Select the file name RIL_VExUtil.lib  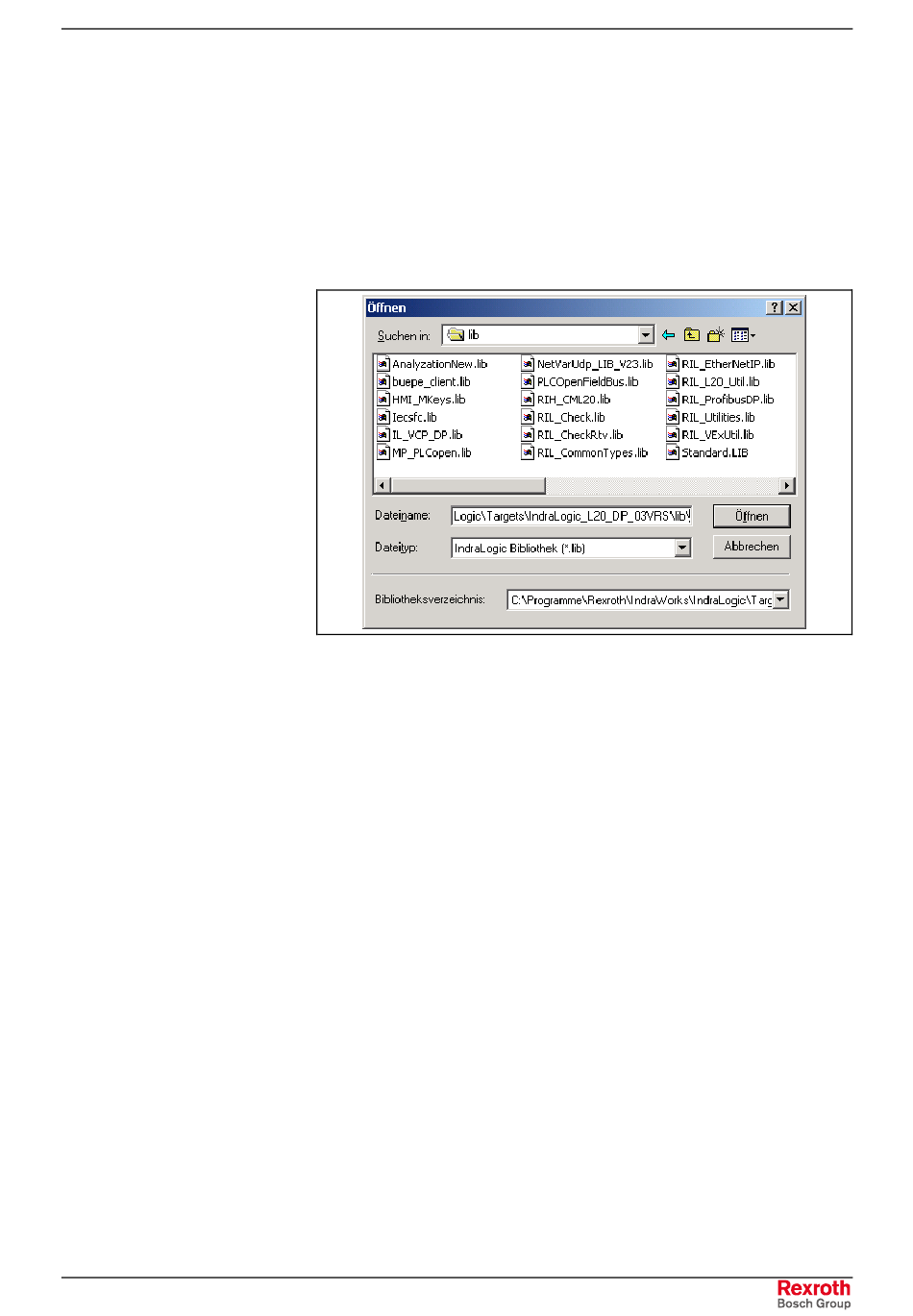[x=718, y=435]
